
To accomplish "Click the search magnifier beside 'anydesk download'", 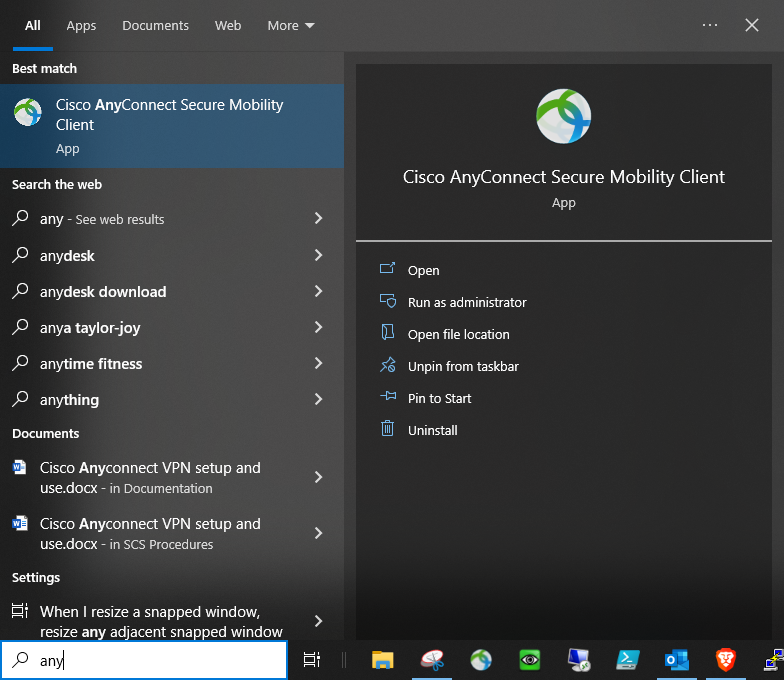I will [20, 290].
